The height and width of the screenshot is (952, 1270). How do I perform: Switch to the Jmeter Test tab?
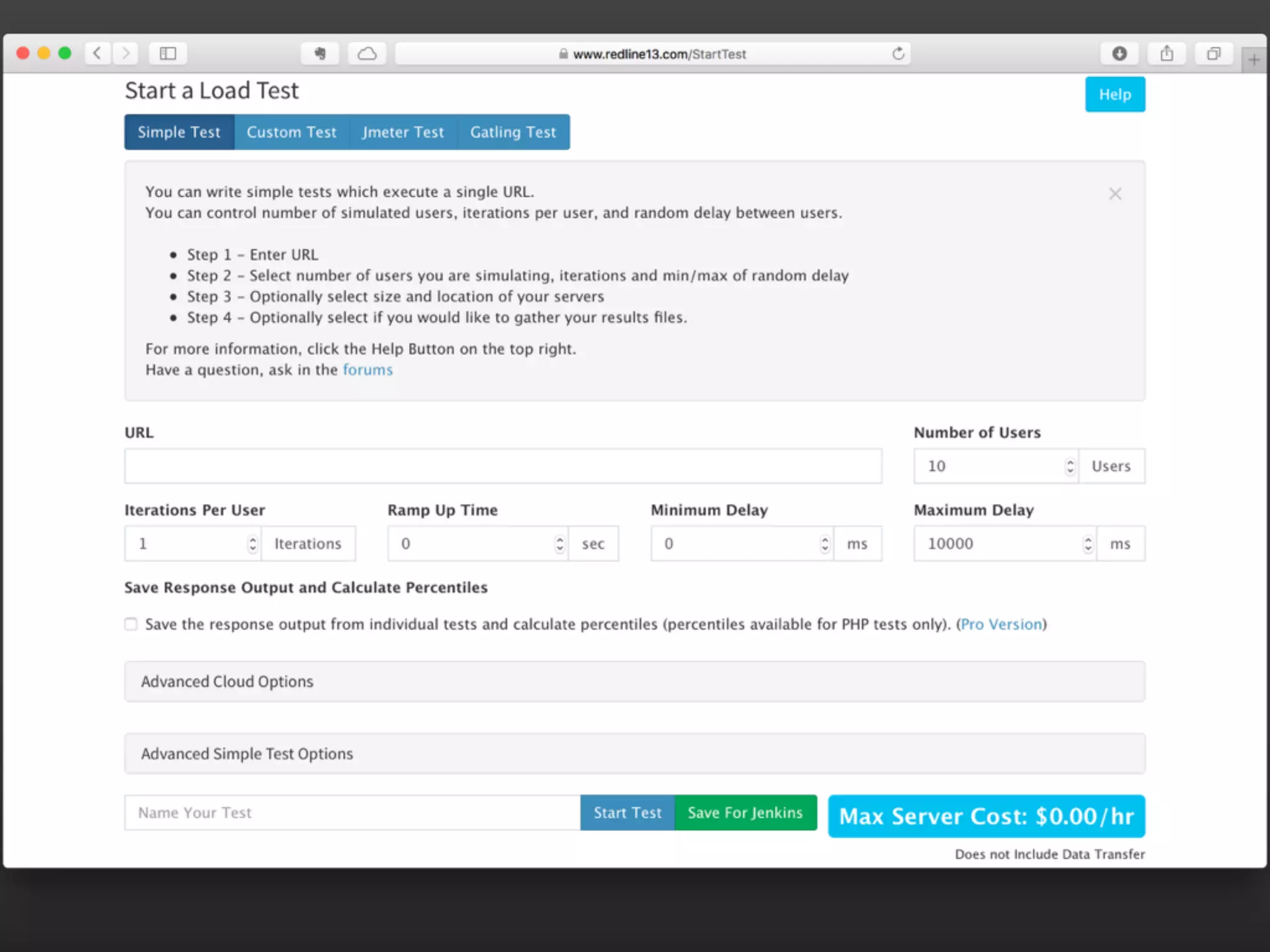403,132
